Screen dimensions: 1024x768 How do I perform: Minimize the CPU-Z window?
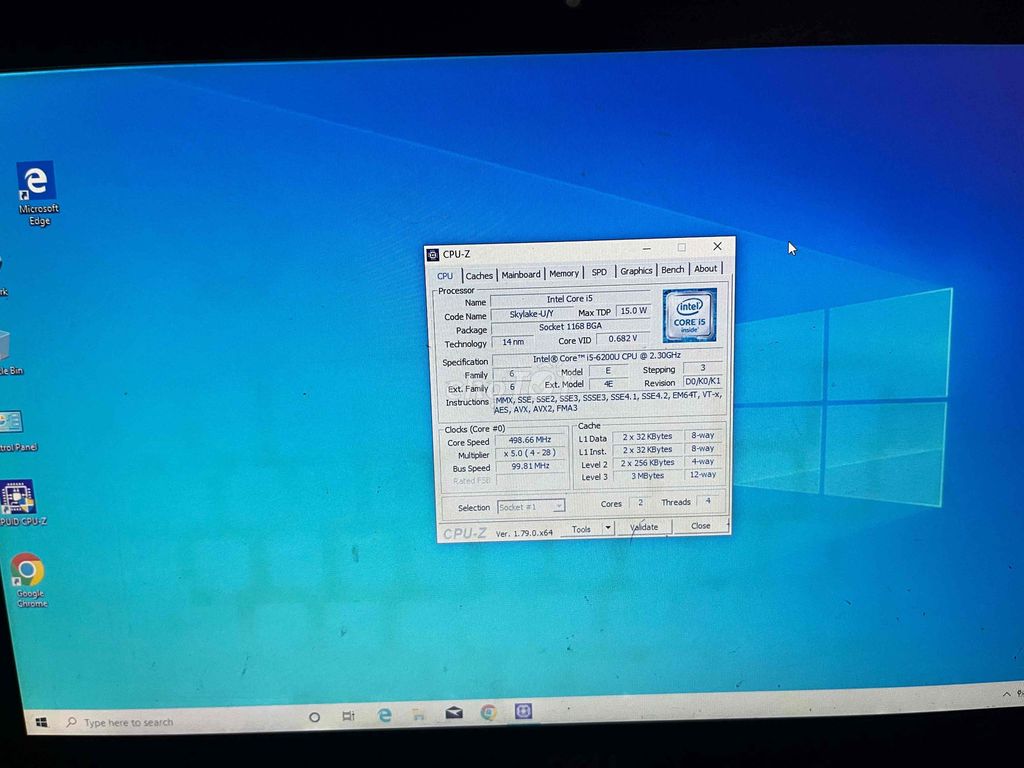[x=647, y=249]
